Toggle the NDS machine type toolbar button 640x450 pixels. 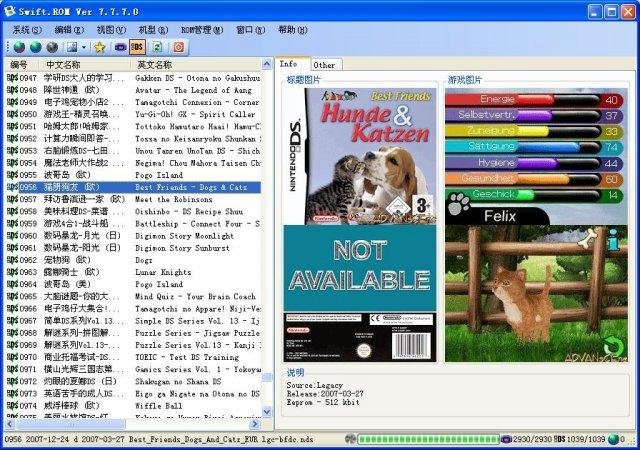click(138, 47)
